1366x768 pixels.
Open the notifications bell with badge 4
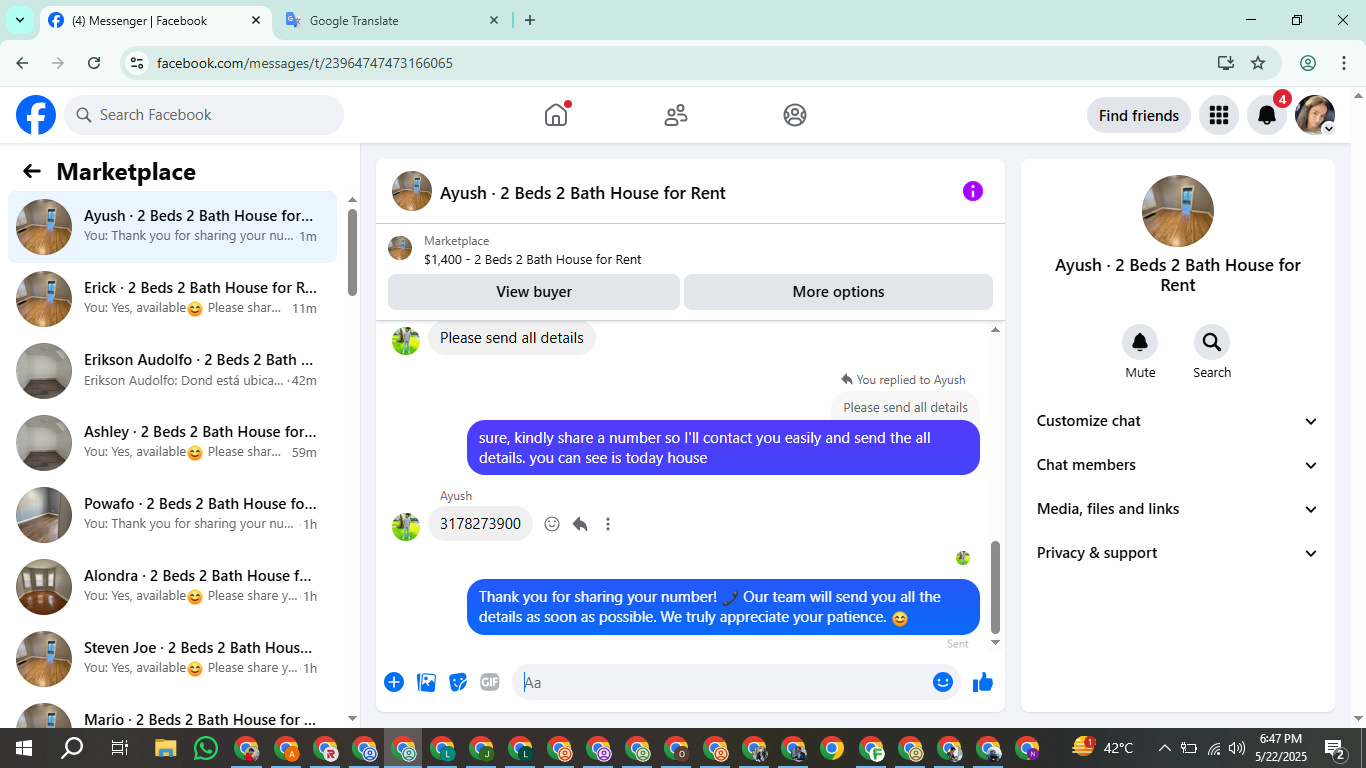[x=1267, y=115]
